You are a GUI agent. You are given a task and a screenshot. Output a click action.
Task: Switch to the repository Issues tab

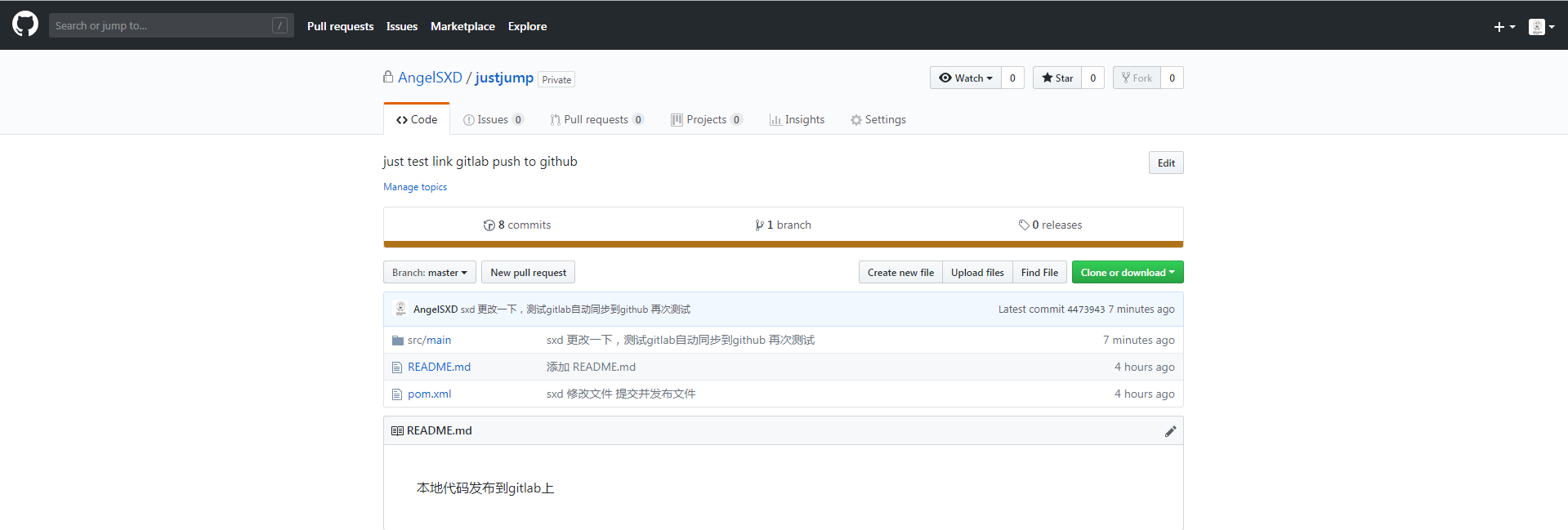[493, 119]
